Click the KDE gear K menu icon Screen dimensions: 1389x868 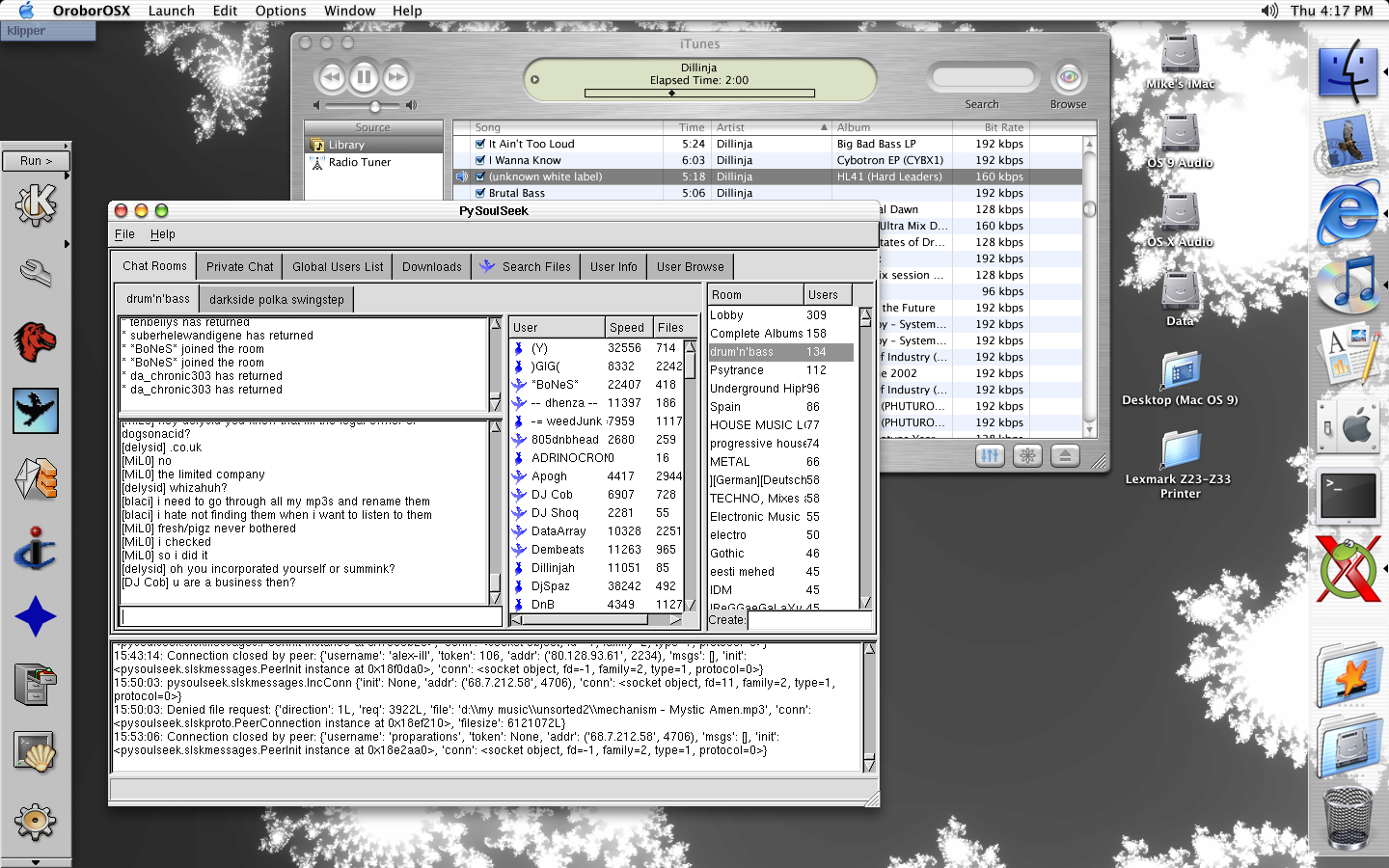(x=36, y=204)
